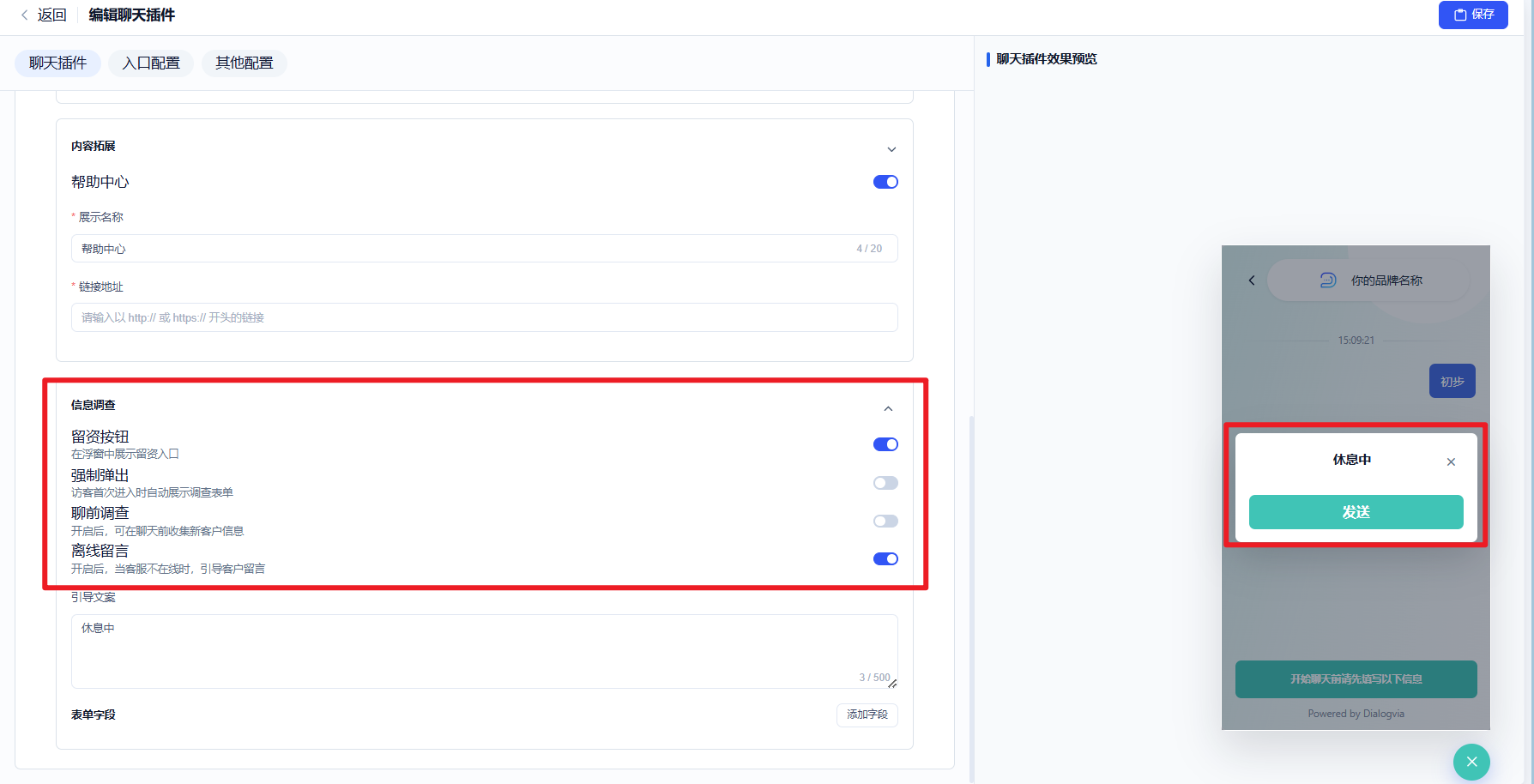Toggle the 帮助中心 switch
1534x784 pixels.
pyautogui.click(x=885, y=182)
